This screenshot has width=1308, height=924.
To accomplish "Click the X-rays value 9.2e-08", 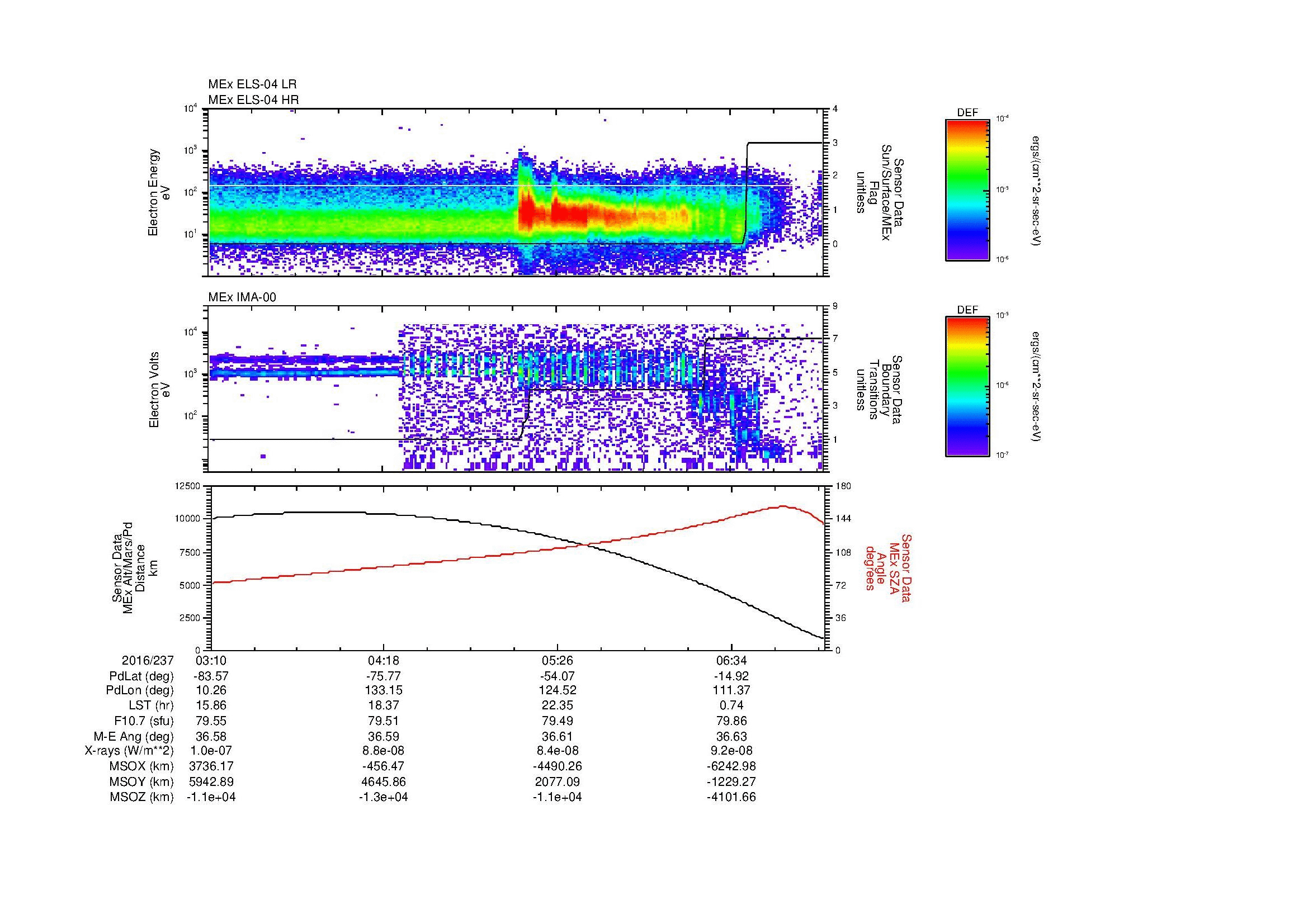I will tap(731, 751).
